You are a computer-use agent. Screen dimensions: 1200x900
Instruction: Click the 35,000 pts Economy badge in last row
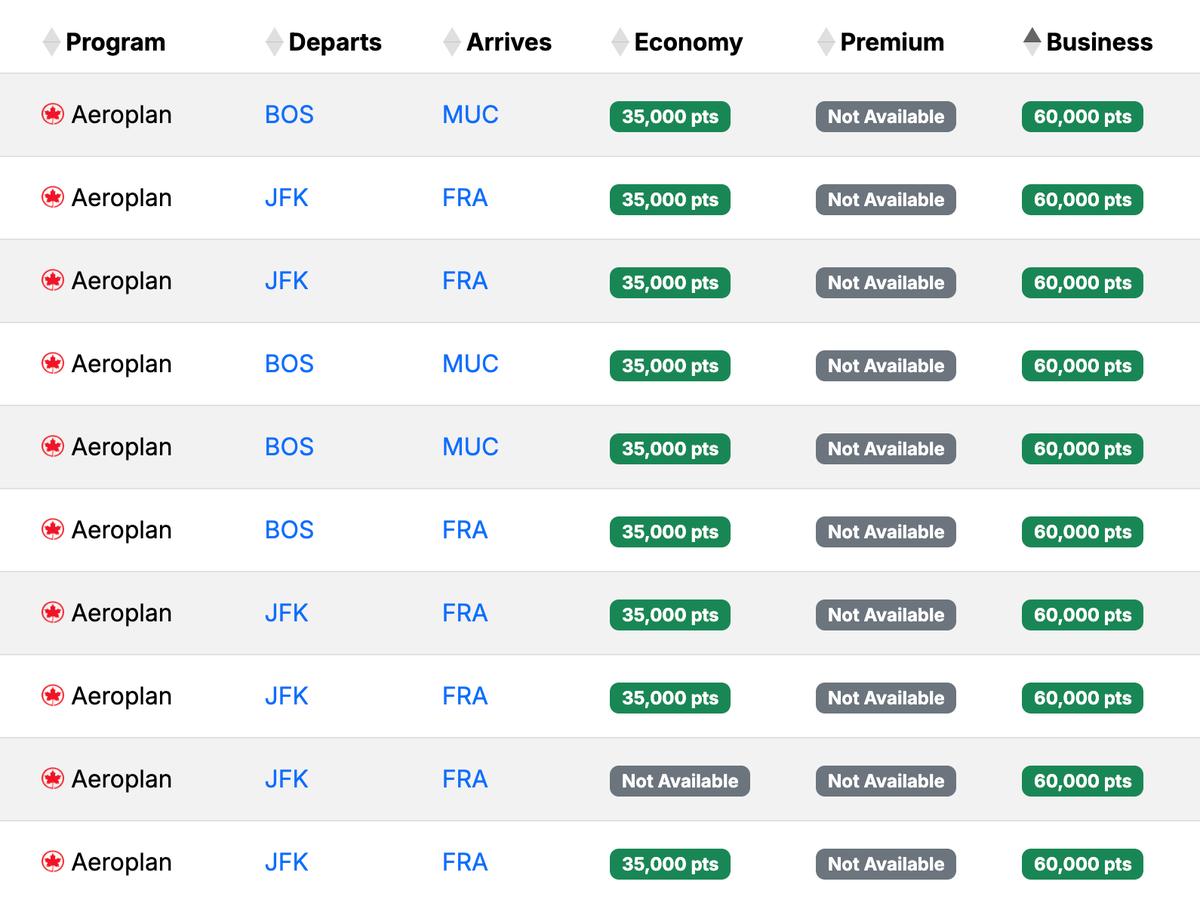670,864
